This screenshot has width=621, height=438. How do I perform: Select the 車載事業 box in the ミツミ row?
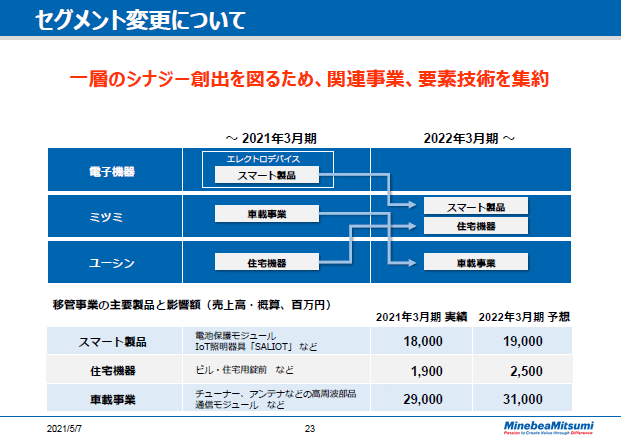coord(266,214)
